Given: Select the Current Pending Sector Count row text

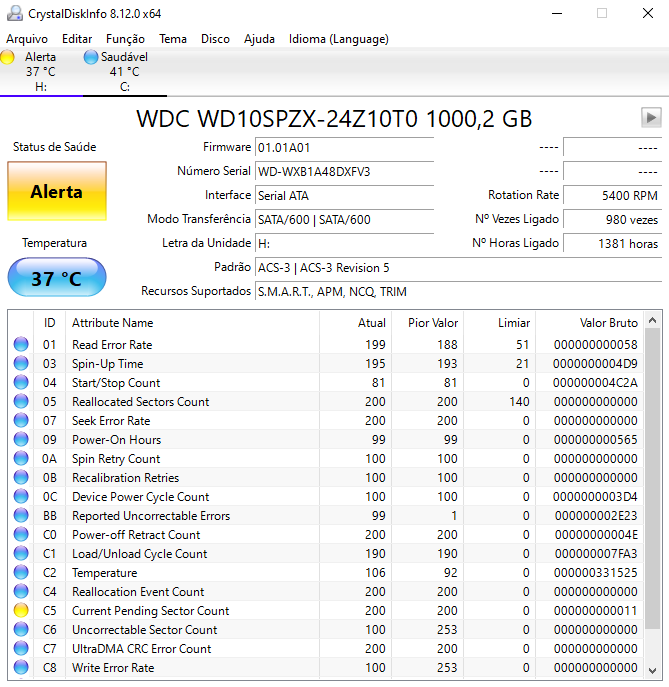Looking at the screenshot, I should click(x=150, y=610).
